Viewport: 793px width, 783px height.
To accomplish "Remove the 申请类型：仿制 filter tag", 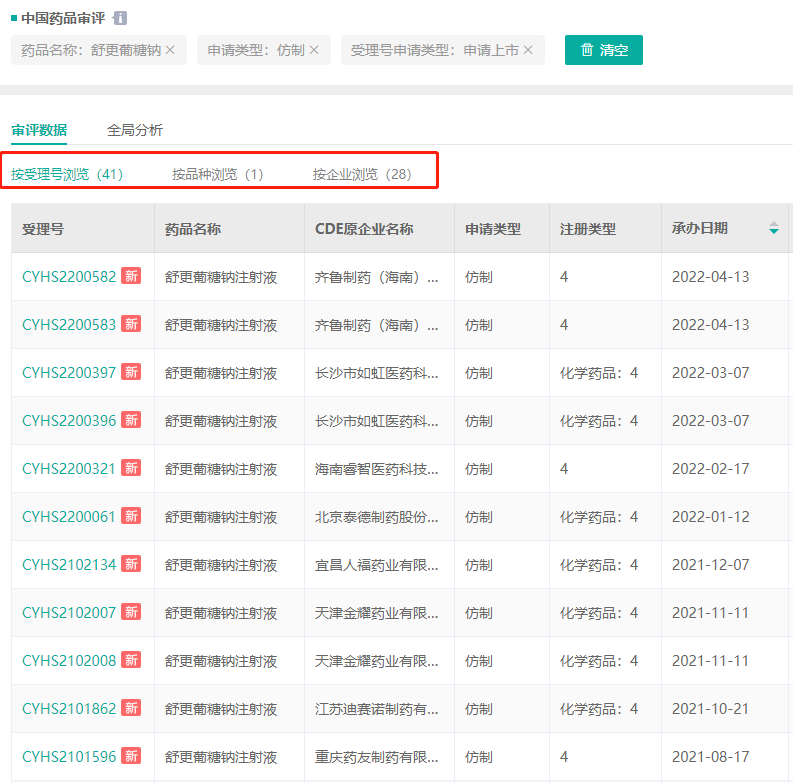I will coord(314,50).
